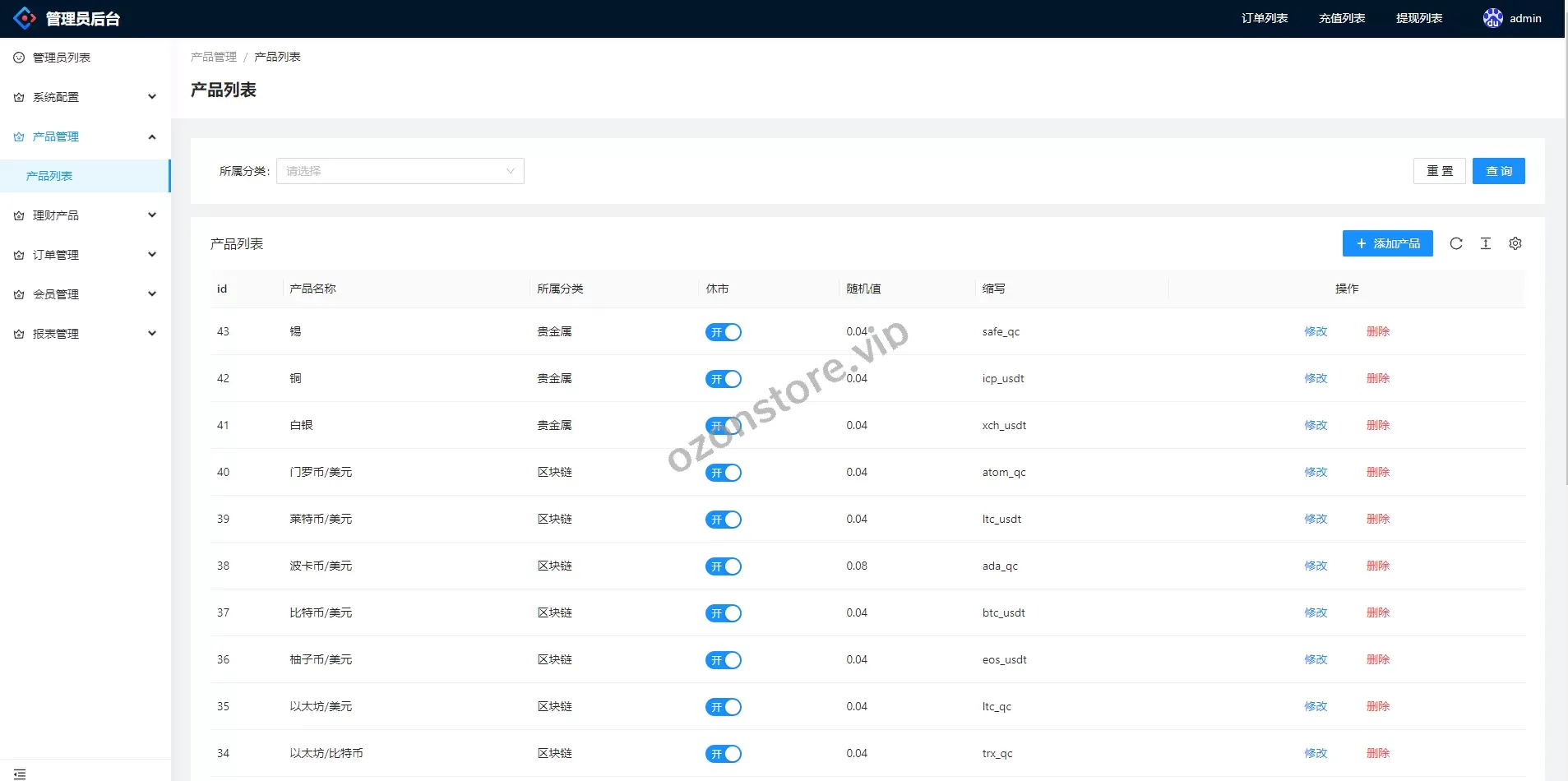Click the page vertical scrollbar
The width and height of the screenshot is (1568, 781).
tap(1565, 247)
